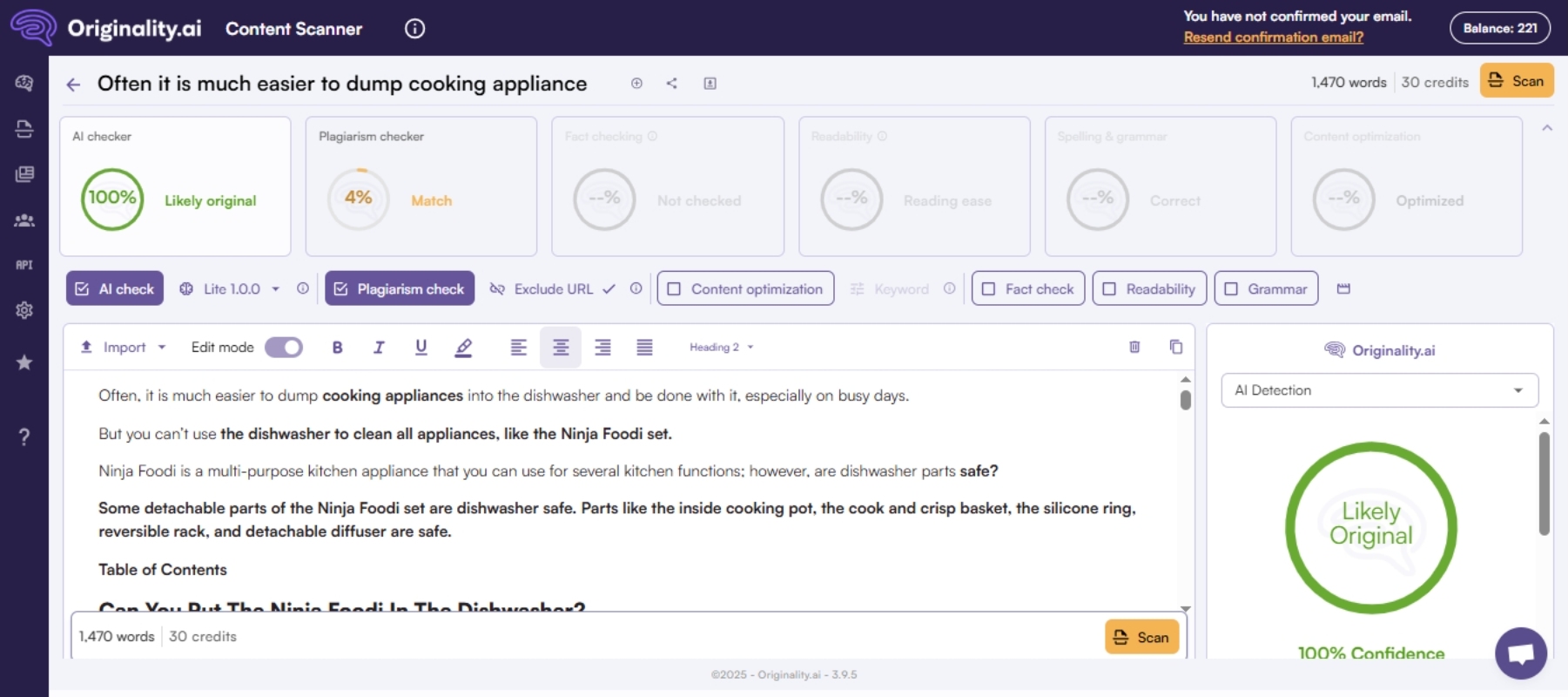Click the Italic formatting icon

click(x=379, y=348)
